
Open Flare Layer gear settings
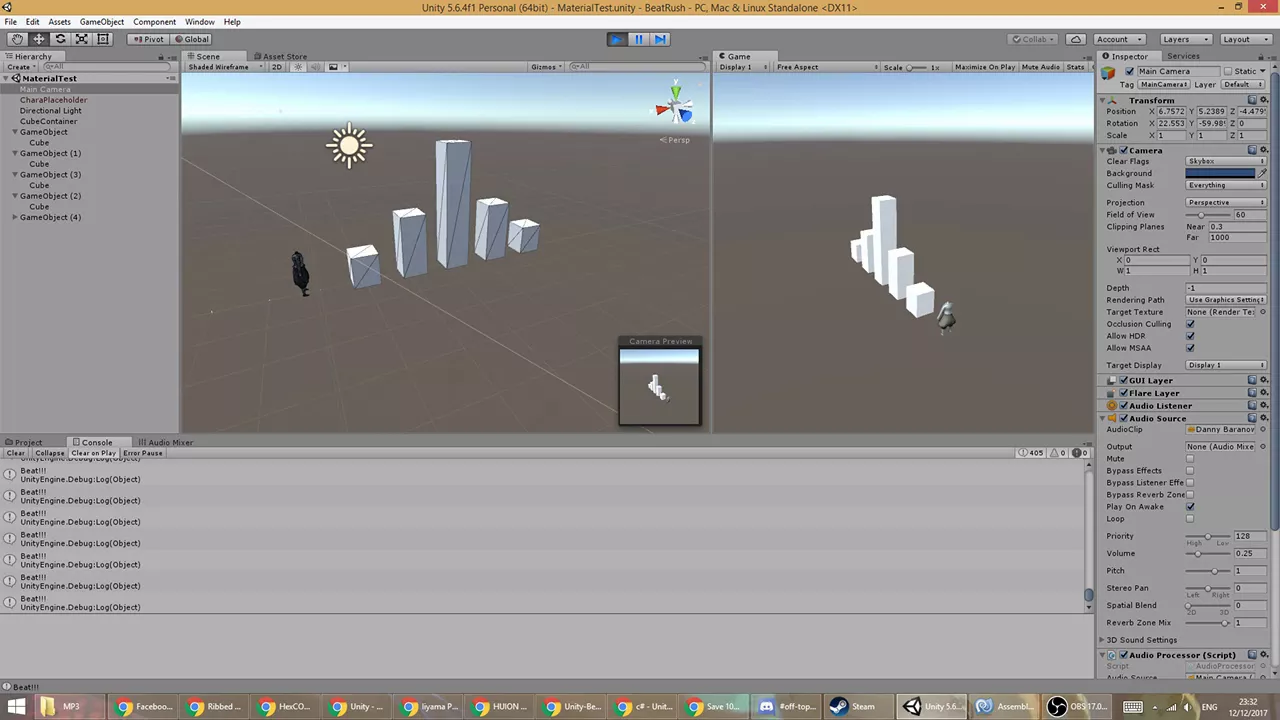pos(1264,393)
